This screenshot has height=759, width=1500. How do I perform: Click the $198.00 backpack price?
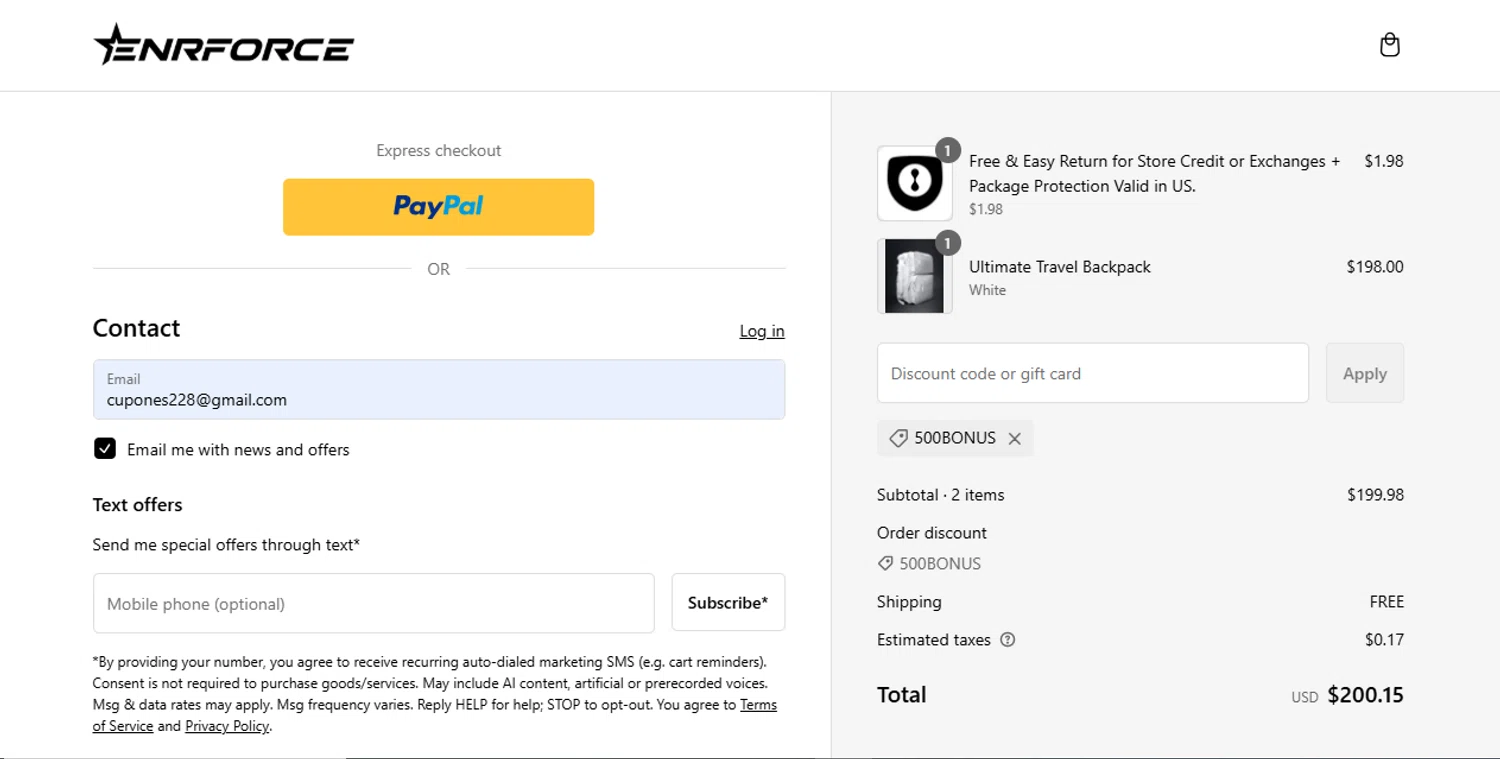pyautogui.click(x=1375, y=267)
